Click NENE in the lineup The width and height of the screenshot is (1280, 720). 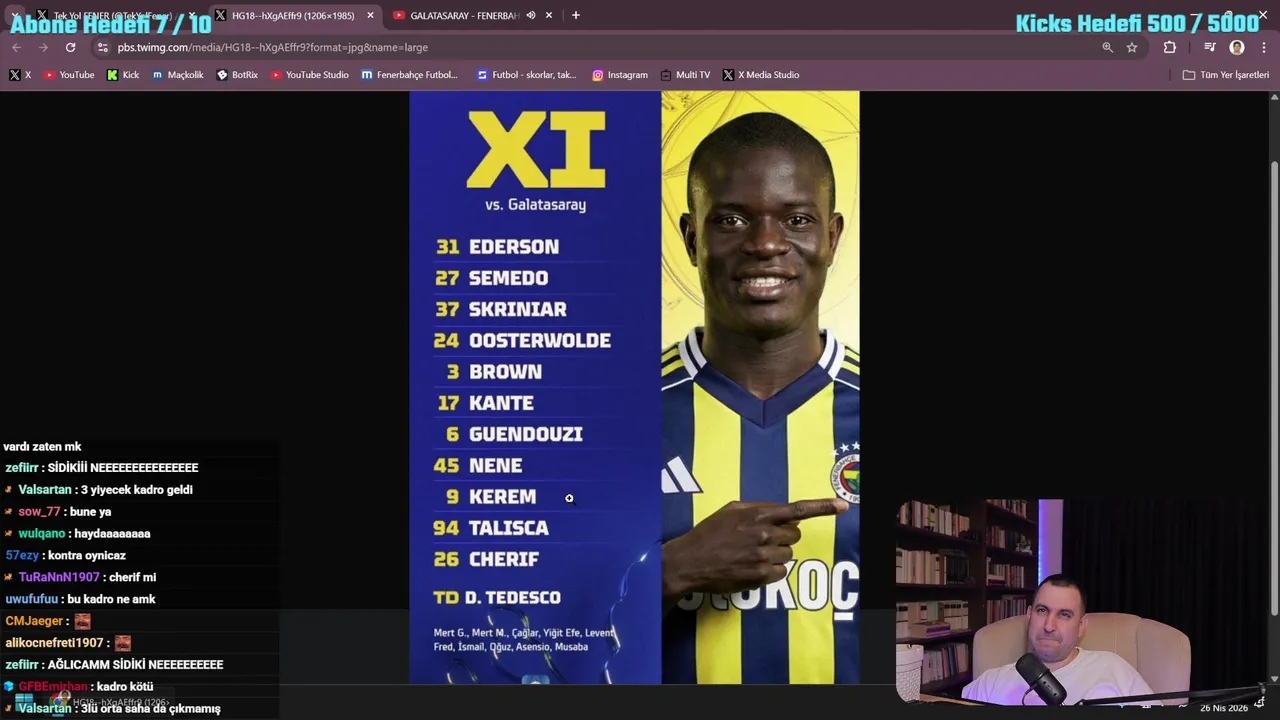click(495, 465)
